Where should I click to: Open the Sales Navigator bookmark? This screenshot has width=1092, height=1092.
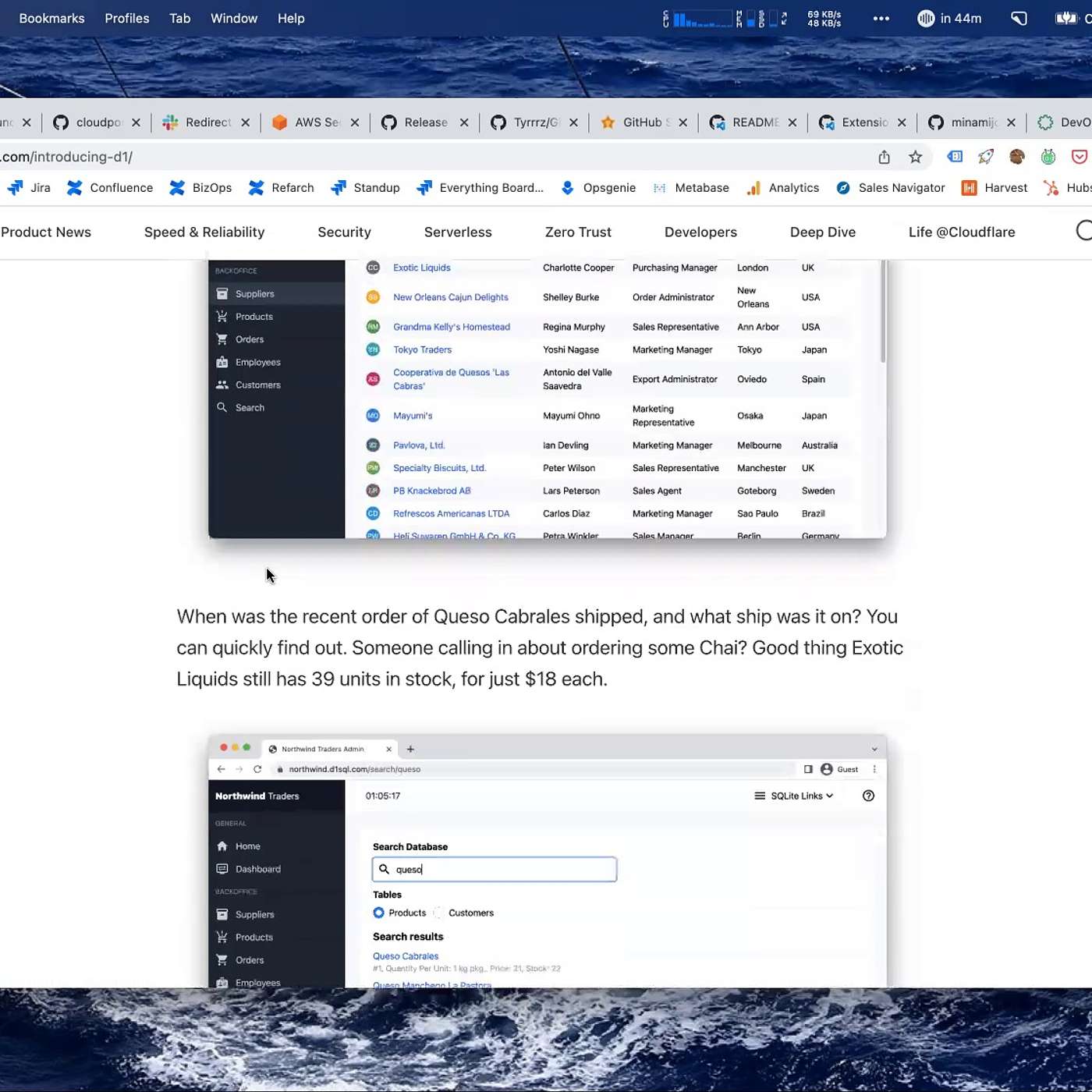(x=890, y=188)
